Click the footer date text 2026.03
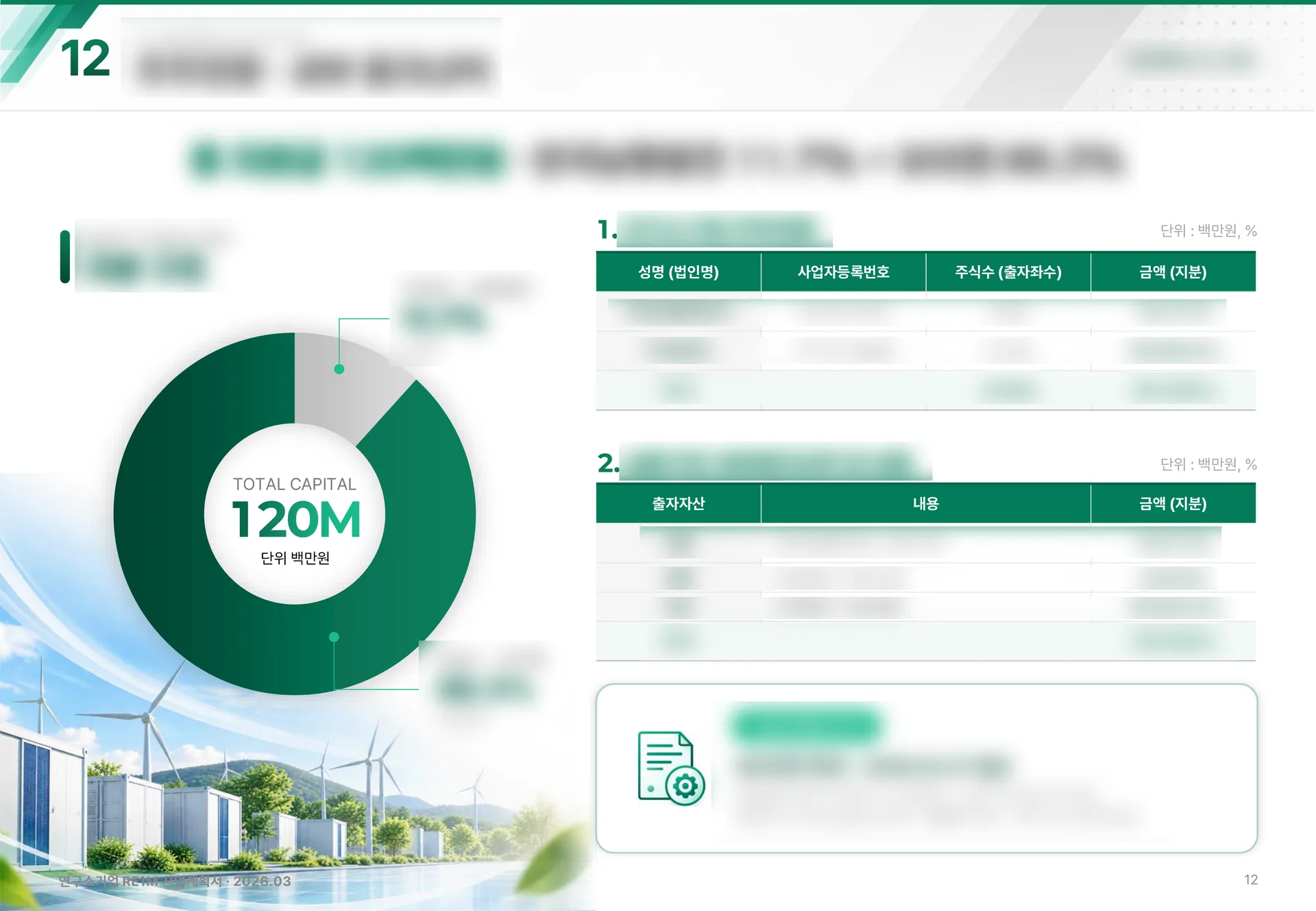The width and height of the screenshot is (1316, 911). pos(262,881)
